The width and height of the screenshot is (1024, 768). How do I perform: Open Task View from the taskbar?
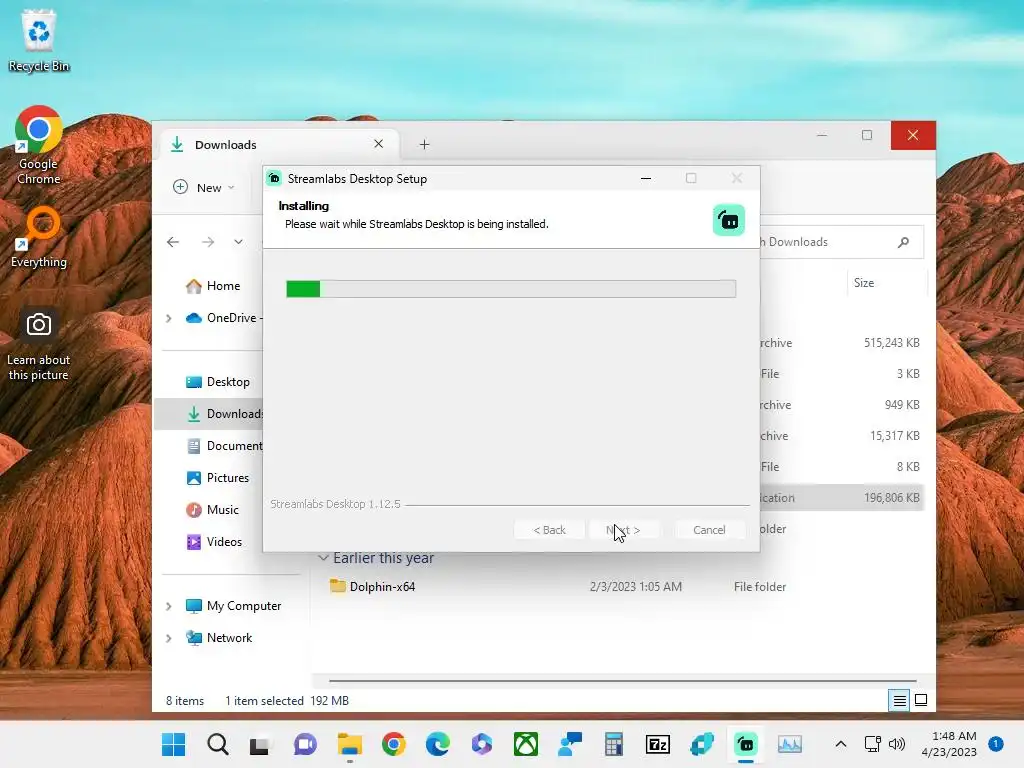click(260, 744)
